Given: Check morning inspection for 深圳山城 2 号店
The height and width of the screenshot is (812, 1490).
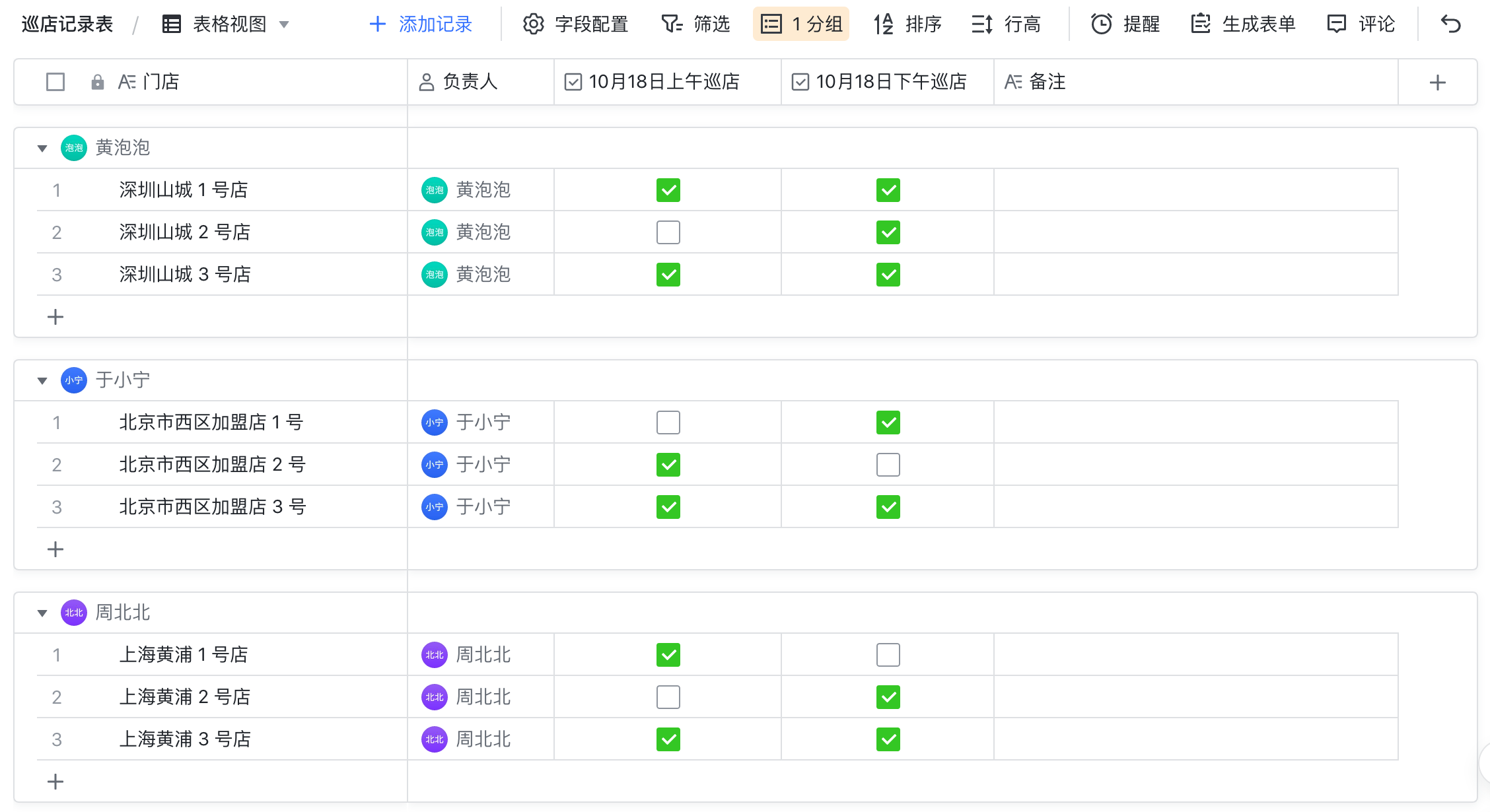Looking at the screenshot, I should (x=668, y=232).
